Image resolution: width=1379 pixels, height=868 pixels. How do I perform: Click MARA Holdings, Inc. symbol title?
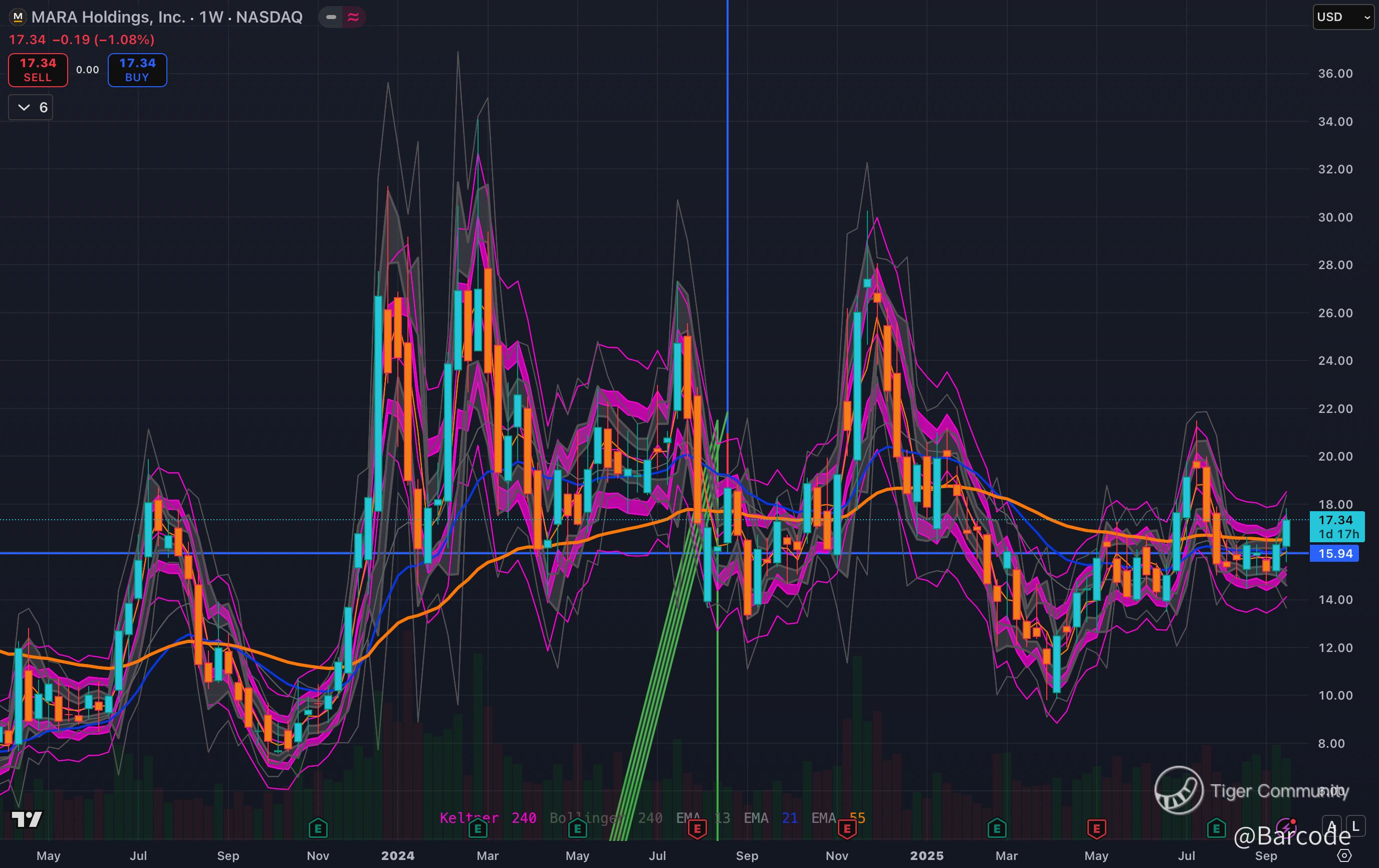coord(108,17)
